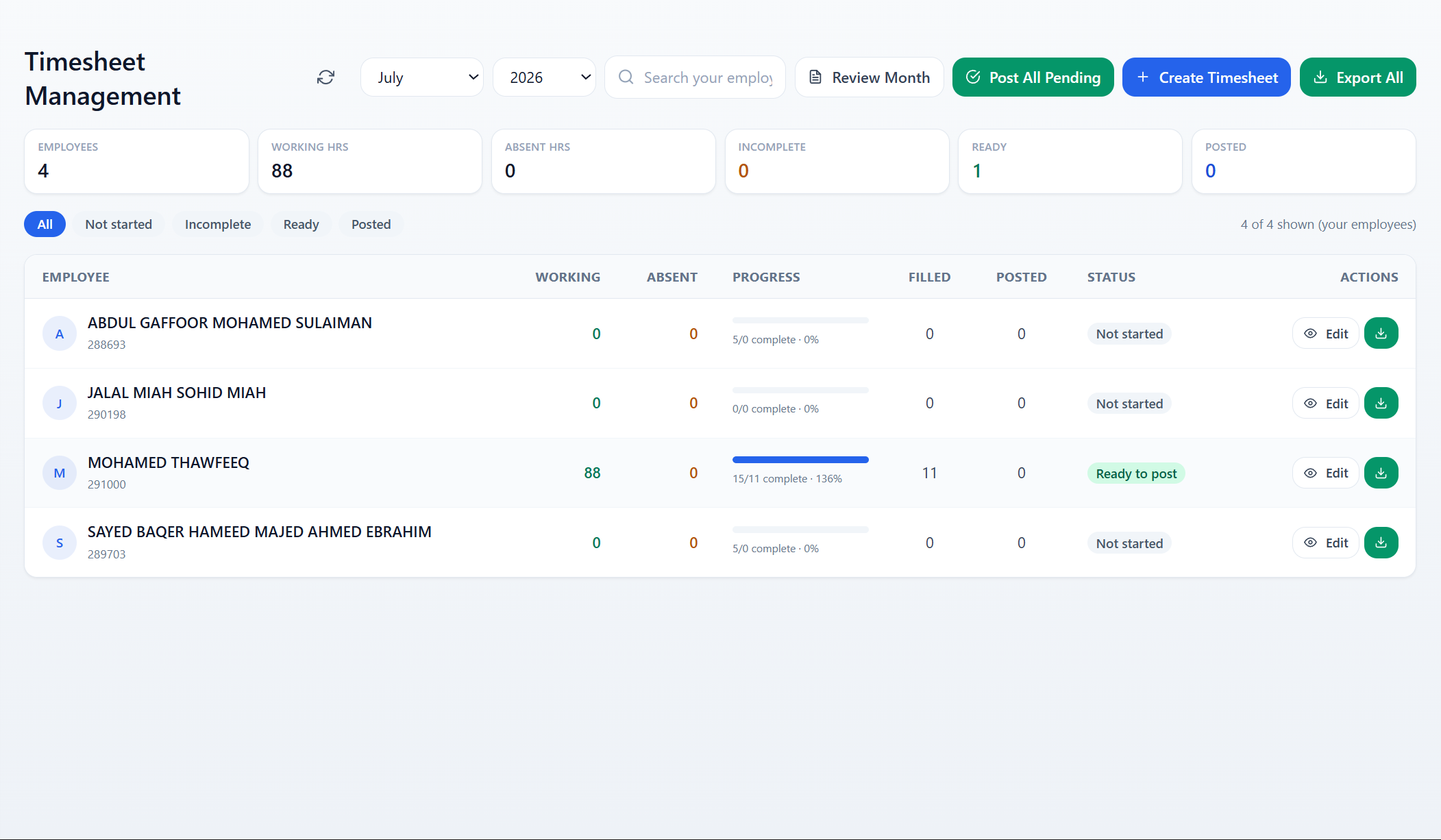The height and width of the screenshot is (840, 1441).
Task: Click avatar M for Mohamed Thawfeeq
Action: (x=60, y=473)
